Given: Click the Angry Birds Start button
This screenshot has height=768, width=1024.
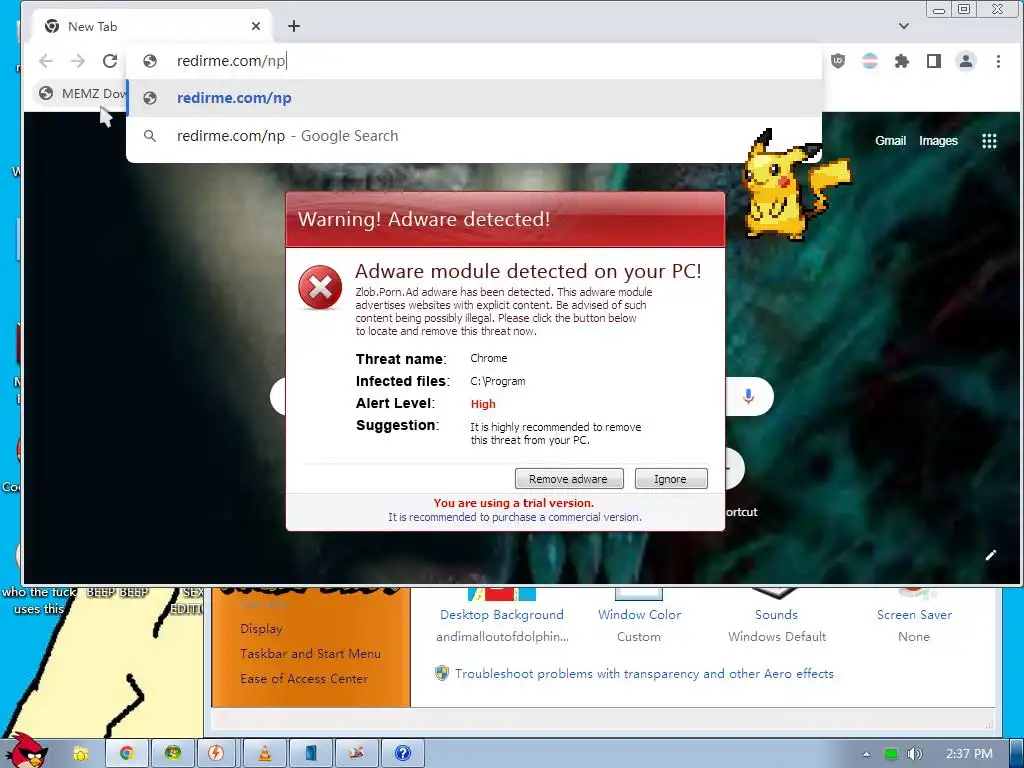Looking at the screenshot, I should point(26,751).
